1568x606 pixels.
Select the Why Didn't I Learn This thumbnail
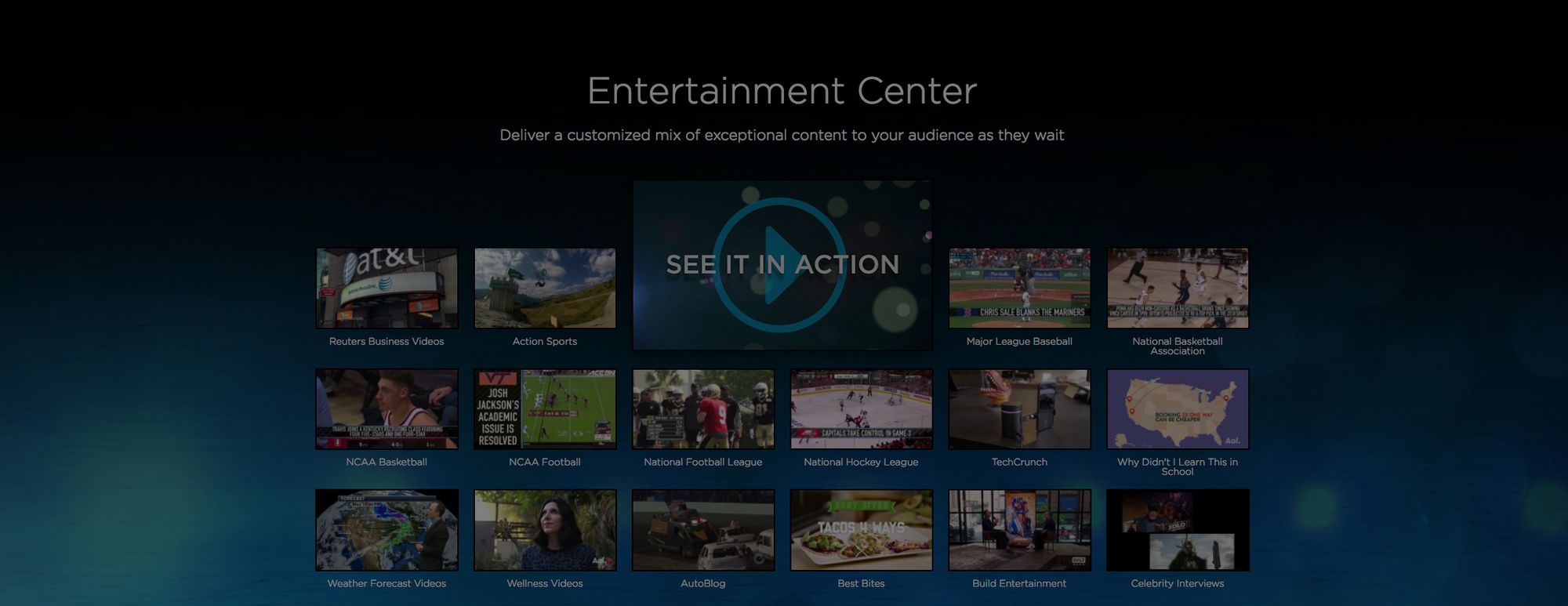[x=1178, y=409]
